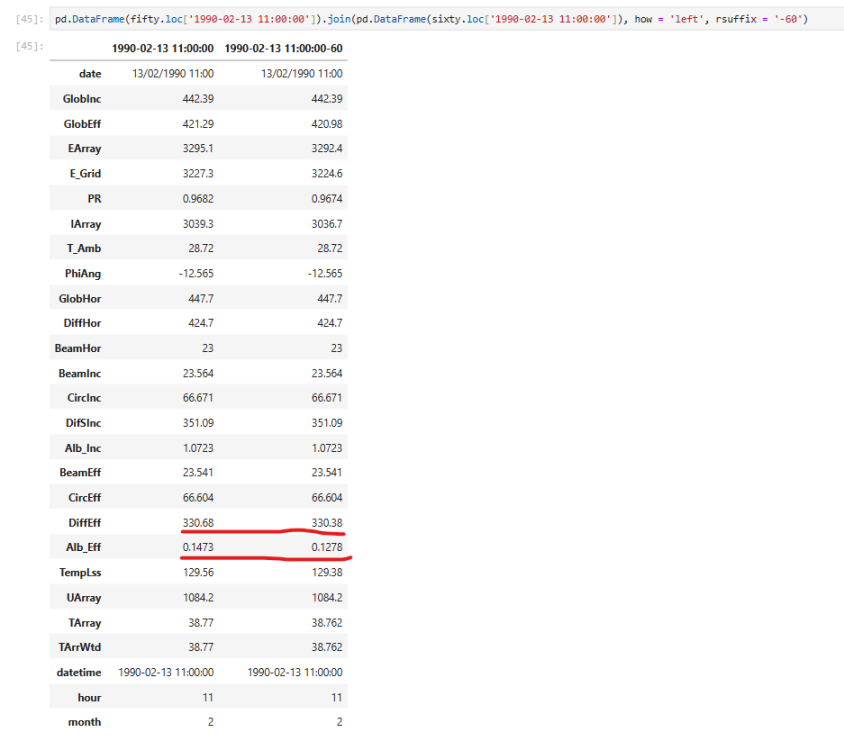
Task: Click the PhiAng row label
Action: [81, 273]
